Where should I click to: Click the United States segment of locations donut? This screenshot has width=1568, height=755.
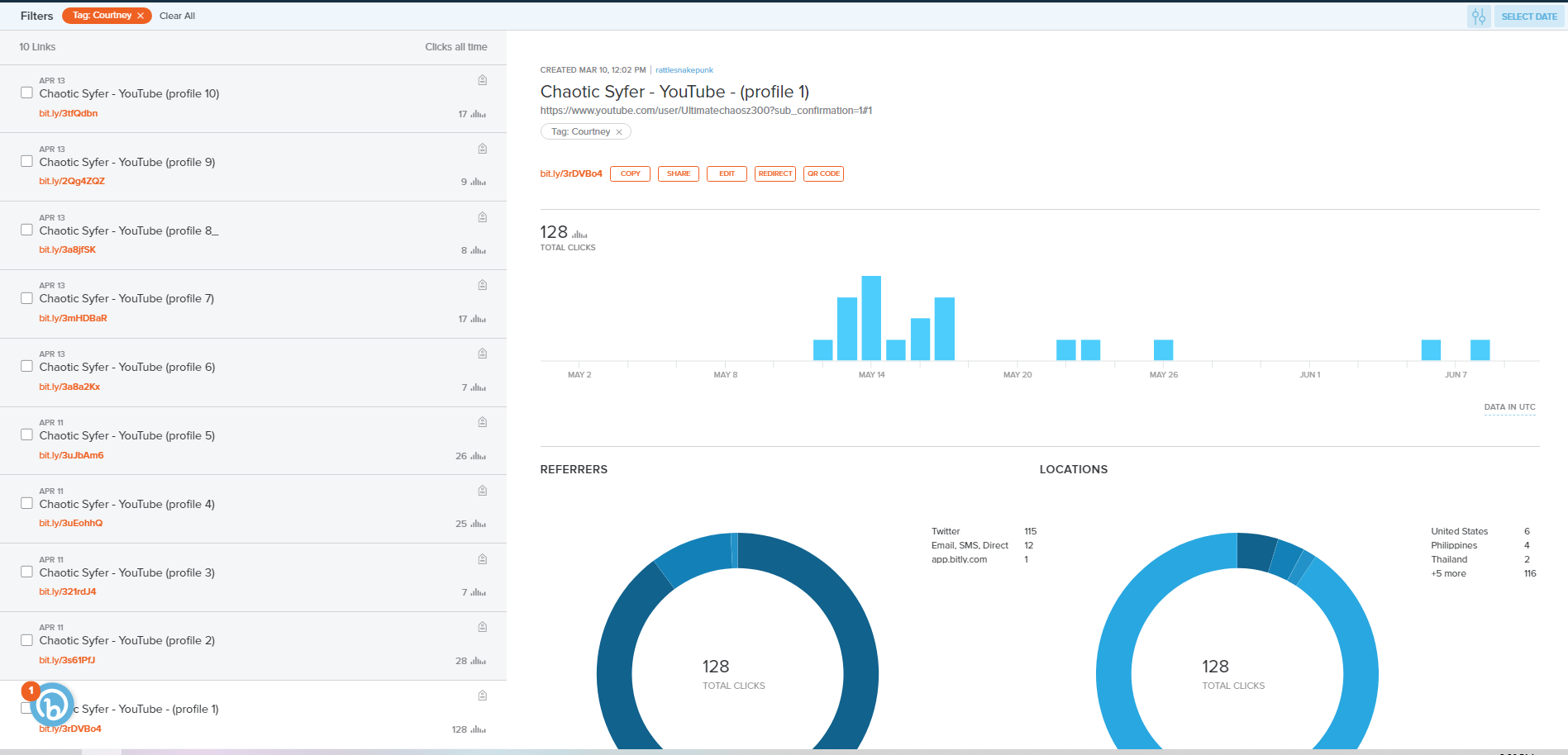point(1256,552)
